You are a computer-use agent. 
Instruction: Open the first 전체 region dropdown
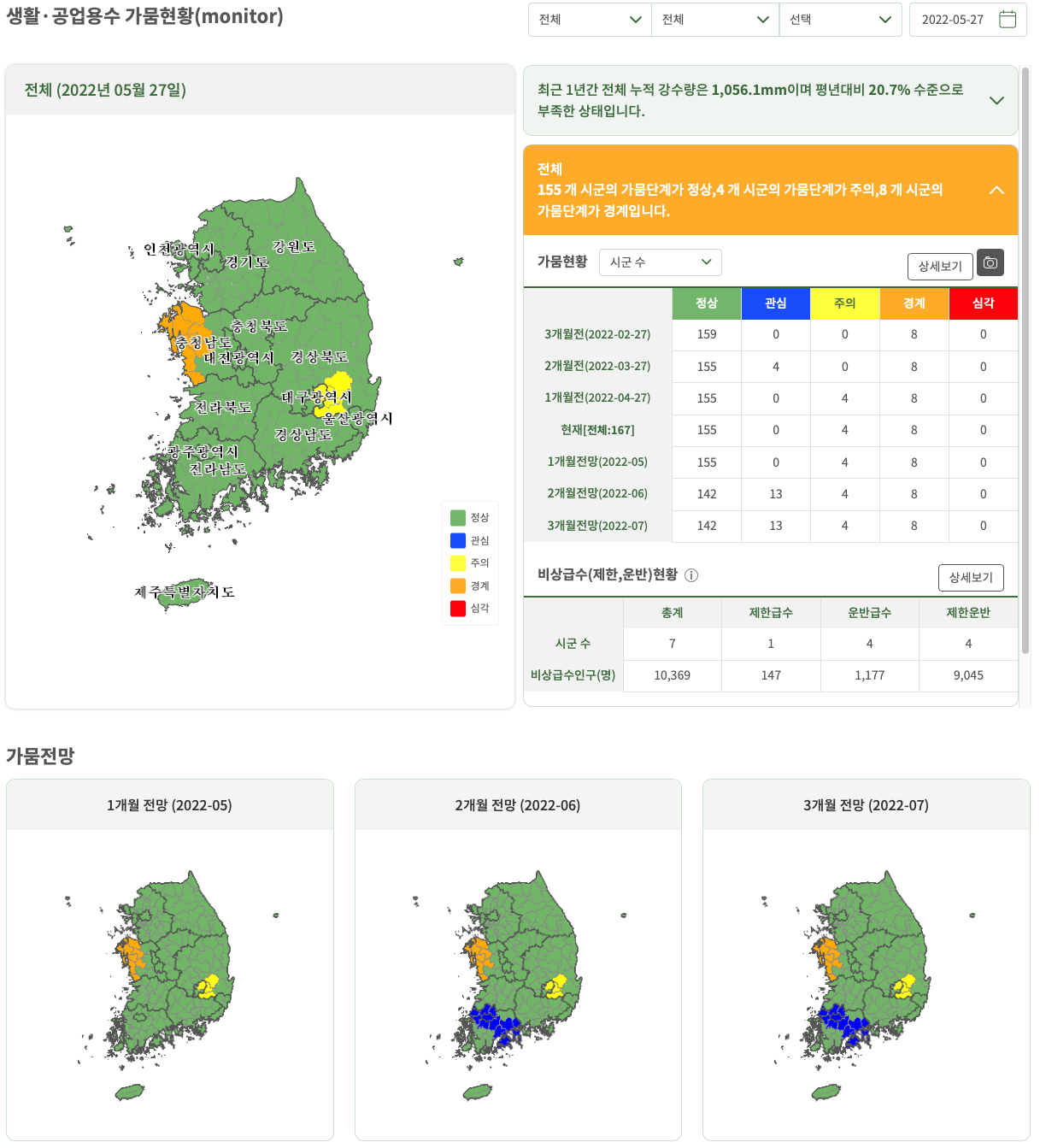point(590,20)
